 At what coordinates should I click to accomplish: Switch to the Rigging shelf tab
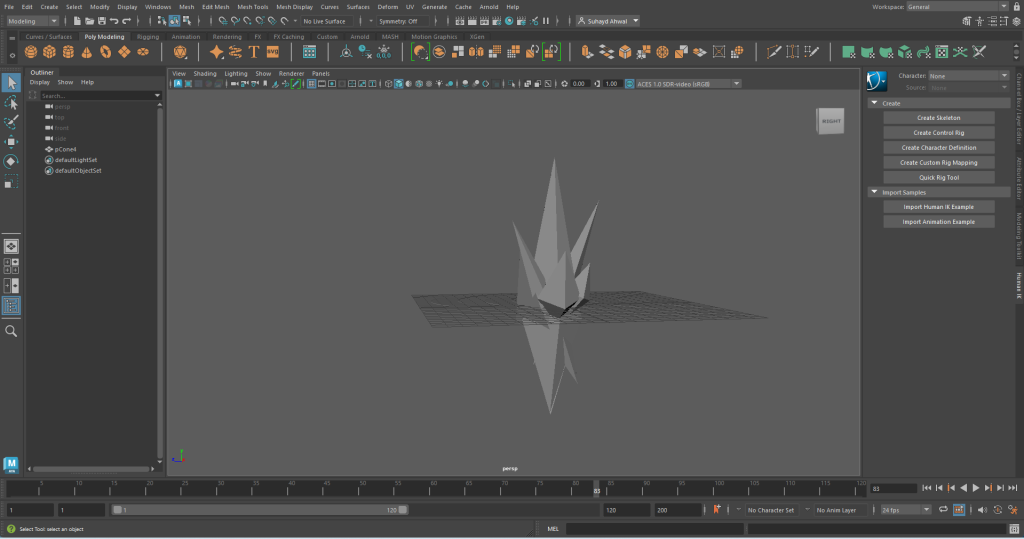(x=148, y=37)
